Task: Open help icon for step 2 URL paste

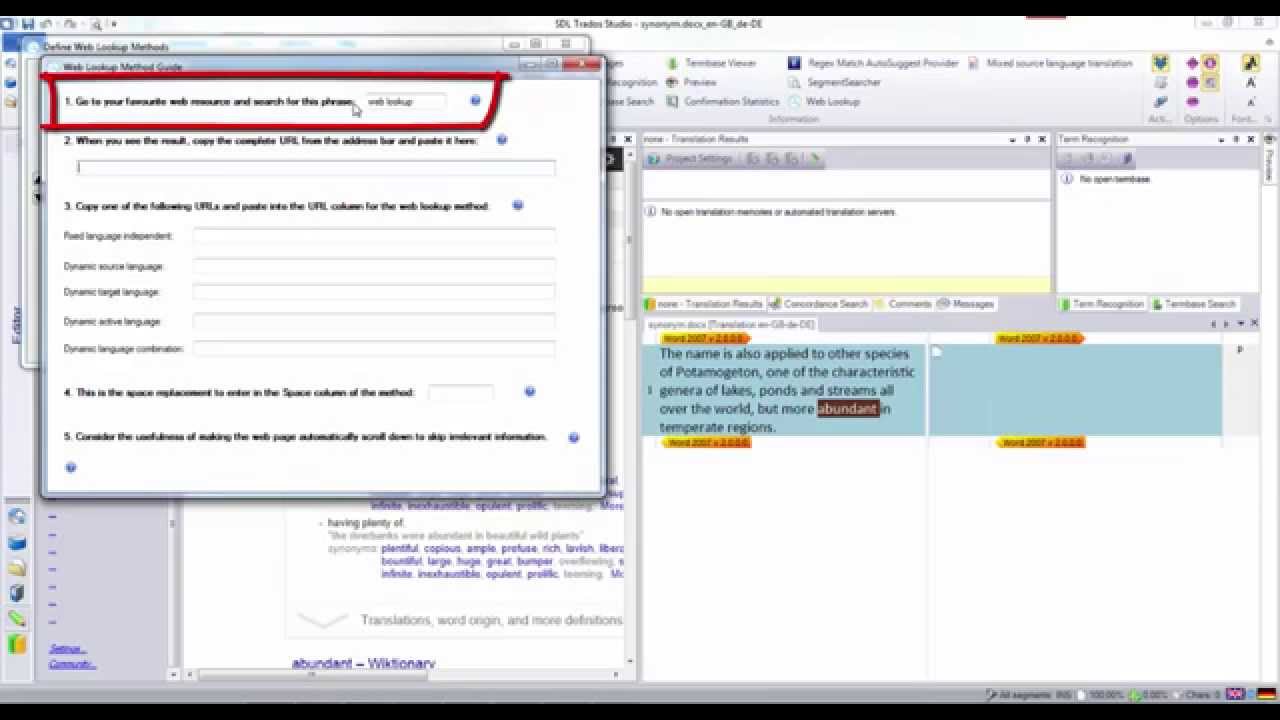Action: [x=502, y=140]
